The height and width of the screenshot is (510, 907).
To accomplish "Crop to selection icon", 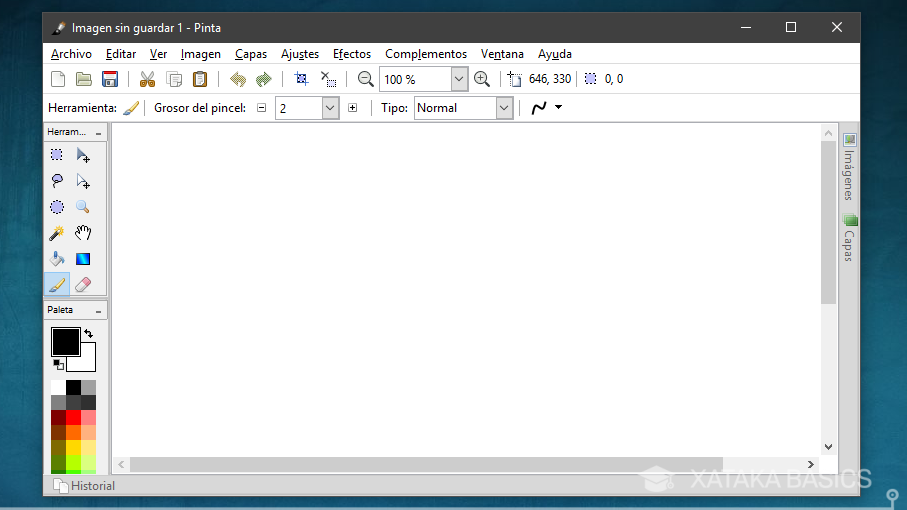I will pos(301,79).
